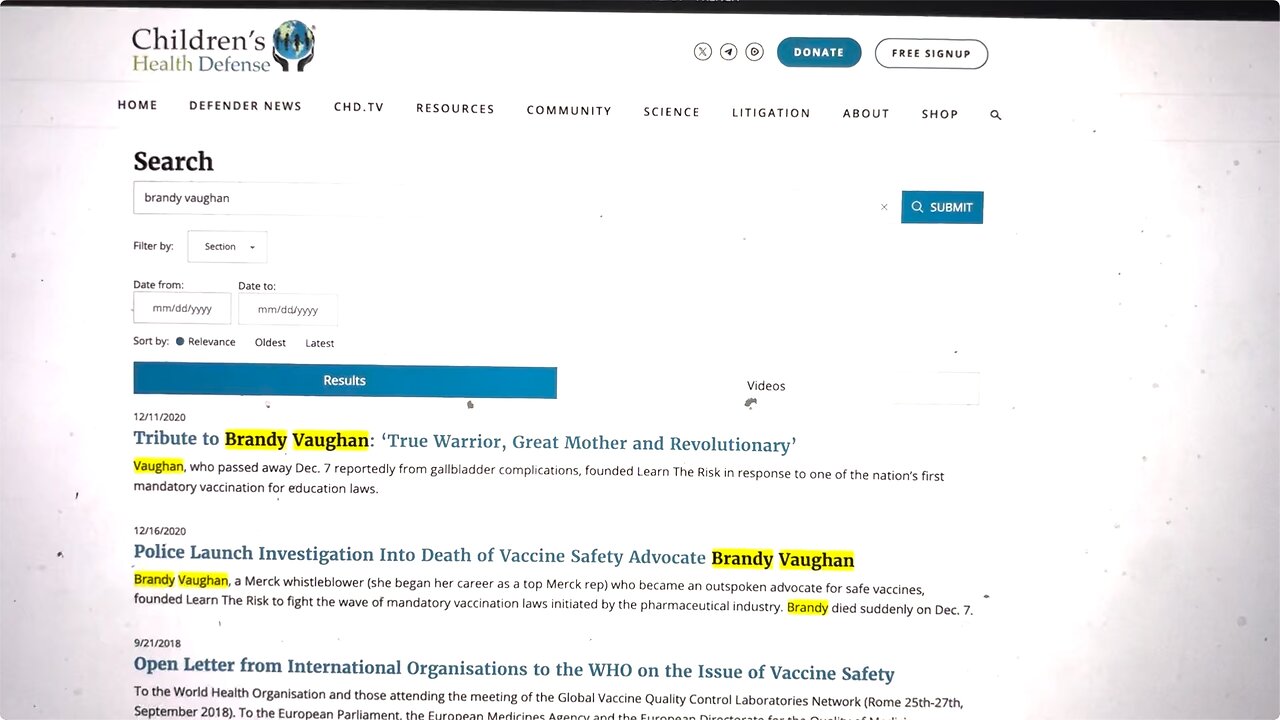Open the Police Launch Investigation article
The height and width of the screenshot is (720, 1280).
click(494, 556)
